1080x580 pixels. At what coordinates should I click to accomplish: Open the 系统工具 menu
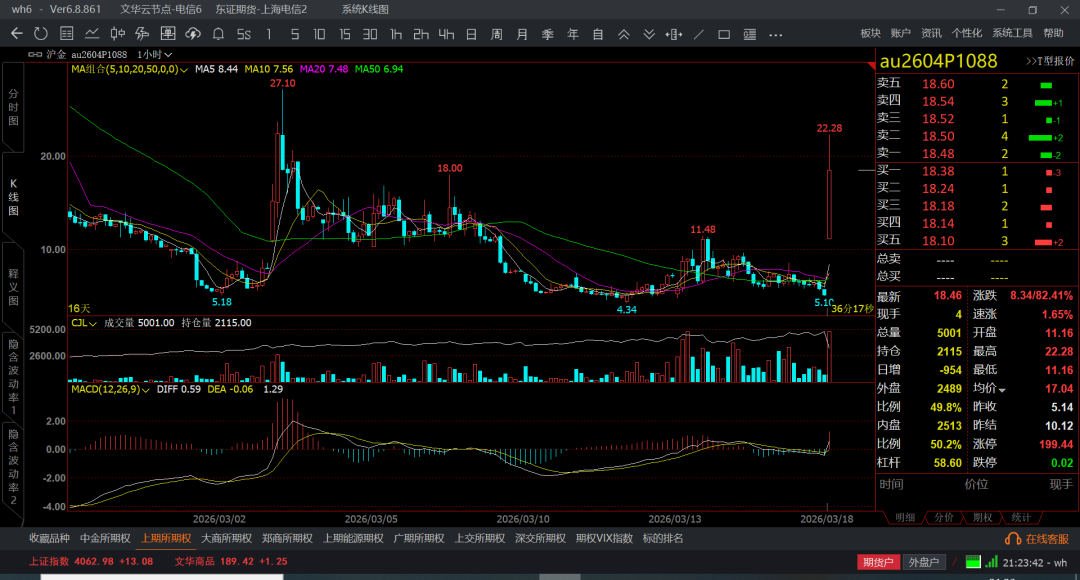coord(1012,33)
